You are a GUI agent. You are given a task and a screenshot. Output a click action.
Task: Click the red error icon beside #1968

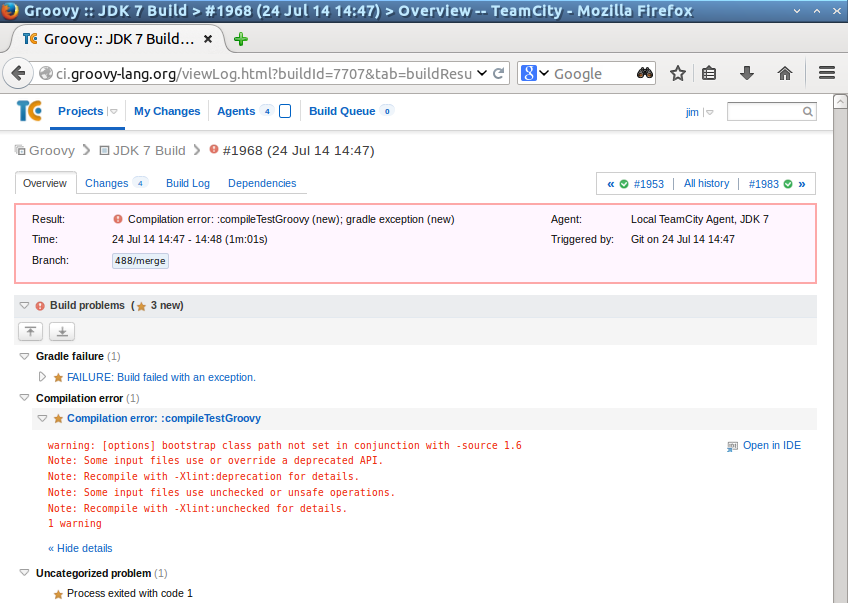pyautogui.click(x=214, y=149)
